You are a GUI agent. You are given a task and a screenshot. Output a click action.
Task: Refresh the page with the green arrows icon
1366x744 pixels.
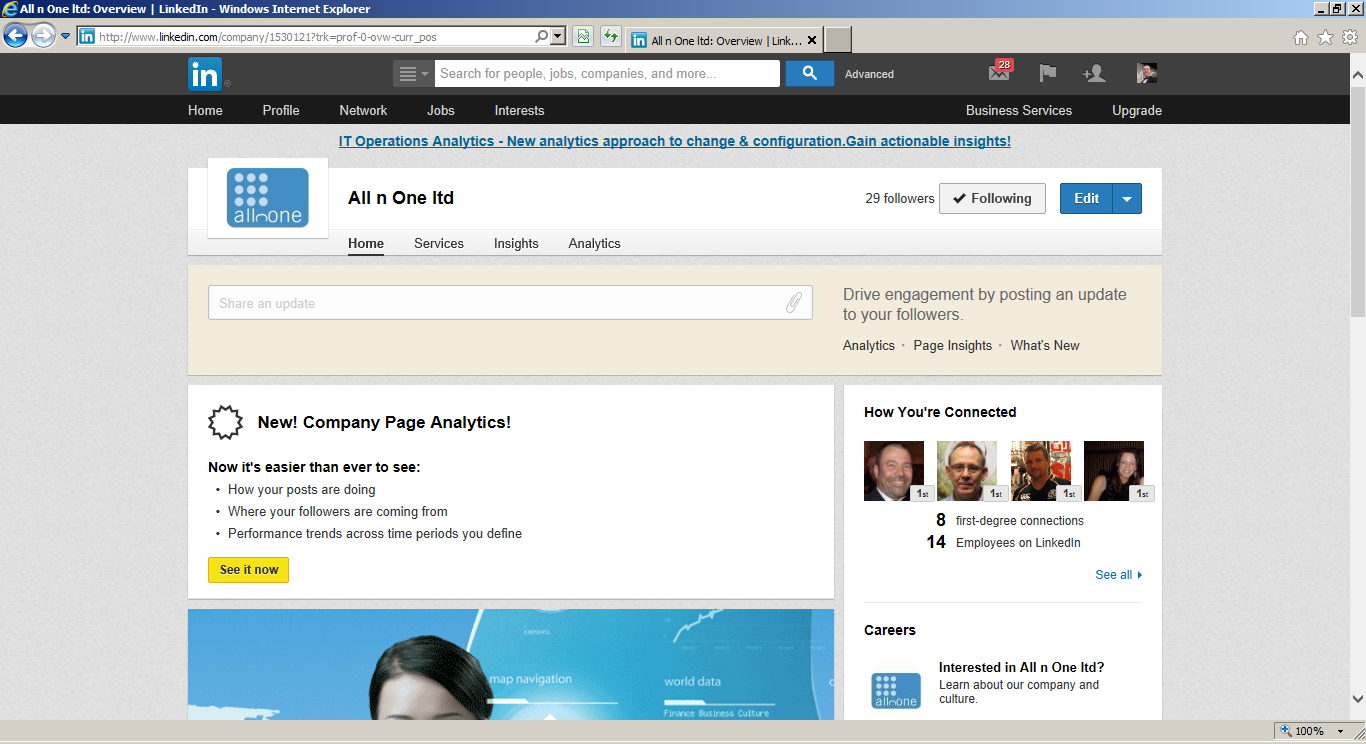(610, 37)
